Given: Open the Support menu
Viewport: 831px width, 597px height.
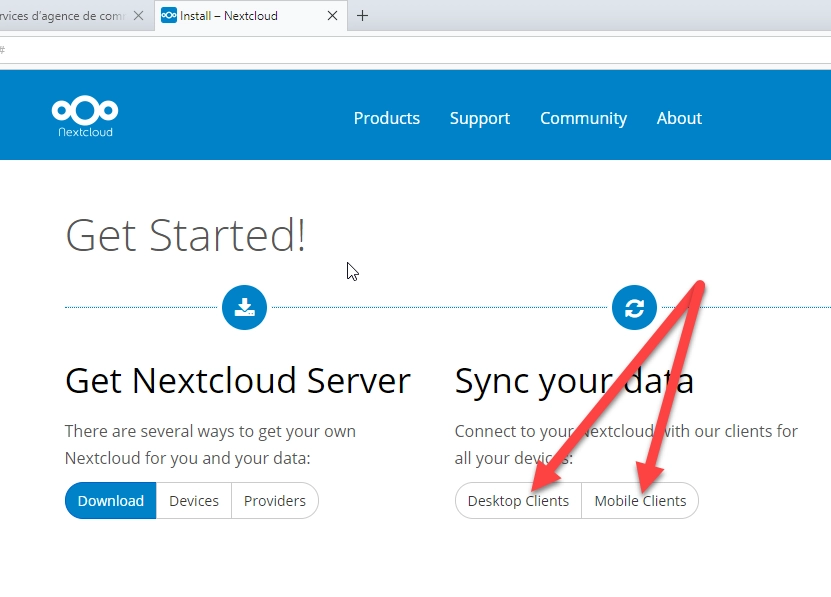Looking at the screenshot, I should click(x=480, y=118).
